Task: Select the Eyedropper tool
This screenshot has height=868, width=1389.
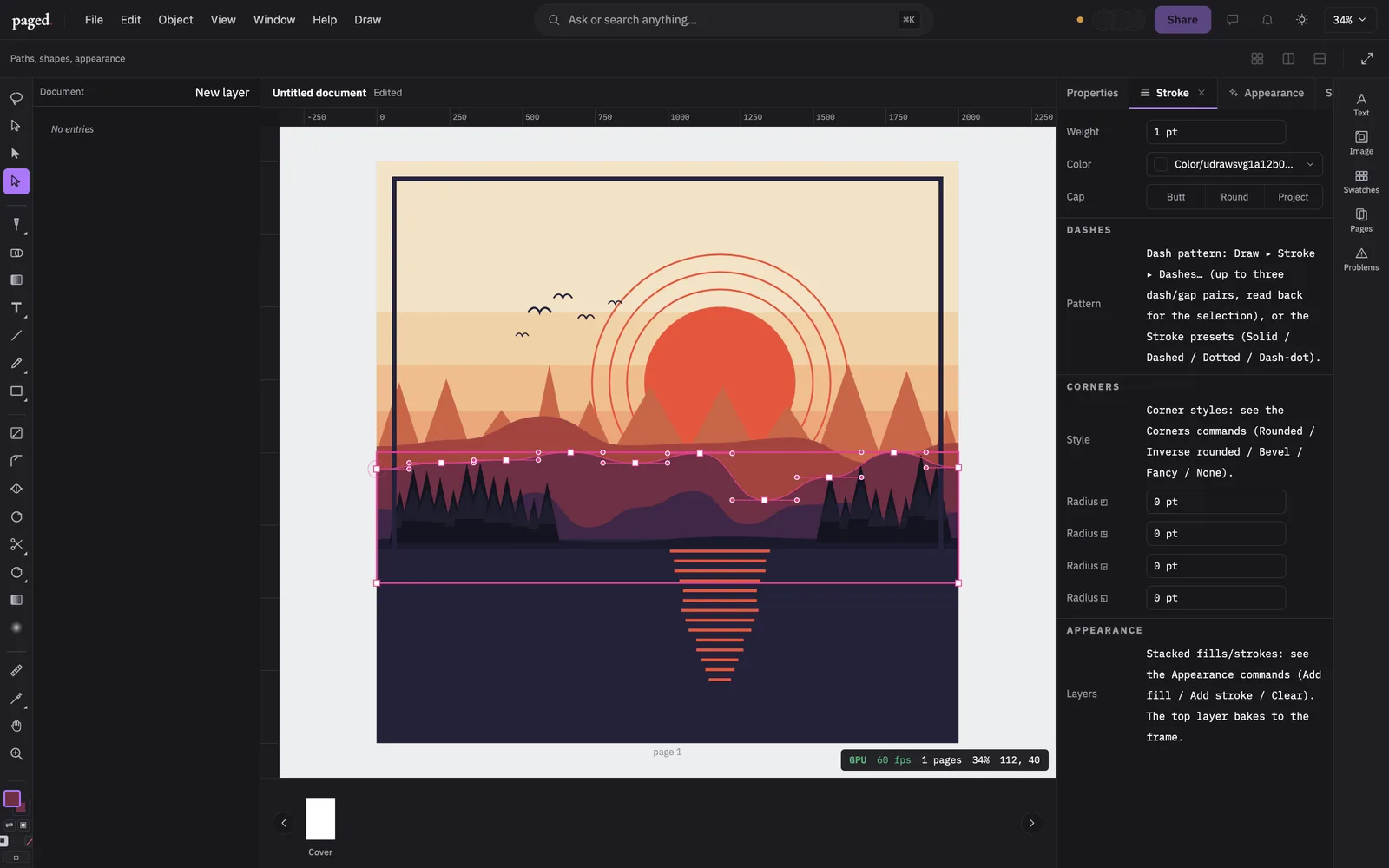Action: 16,698
